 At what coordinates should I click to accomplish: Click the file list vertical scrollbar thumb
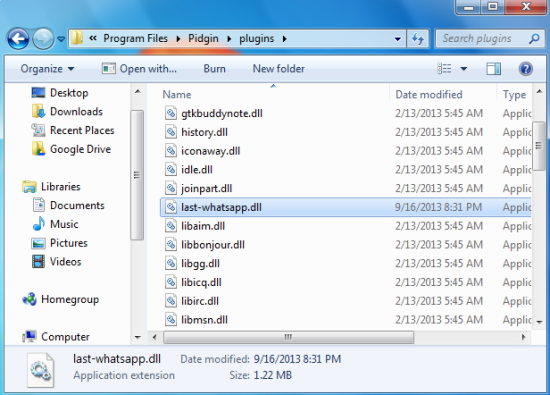pyautogui.click(x=539, y=146)
